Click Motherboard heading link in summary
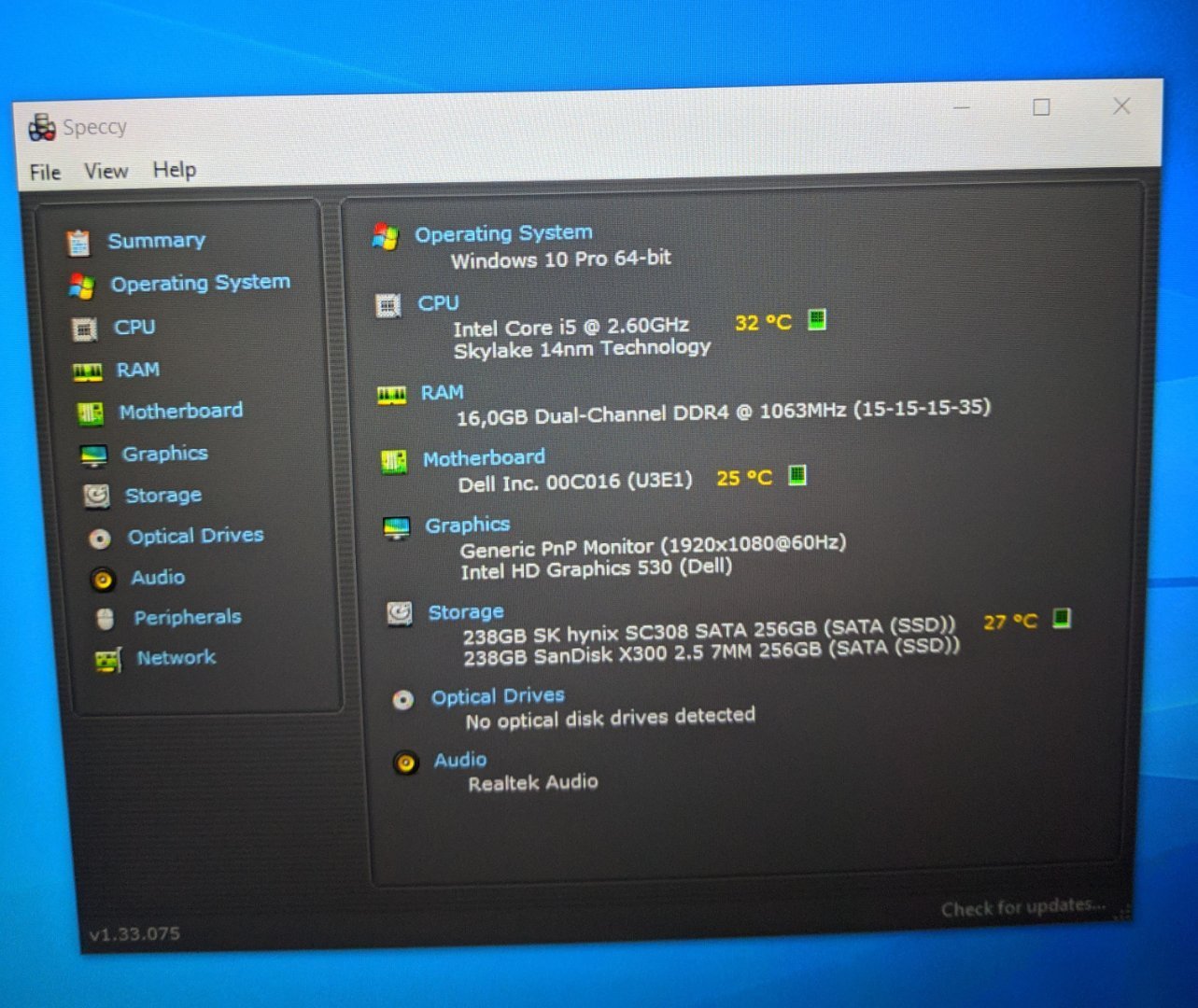The image size is (1198, 1008). coord(484,458)
